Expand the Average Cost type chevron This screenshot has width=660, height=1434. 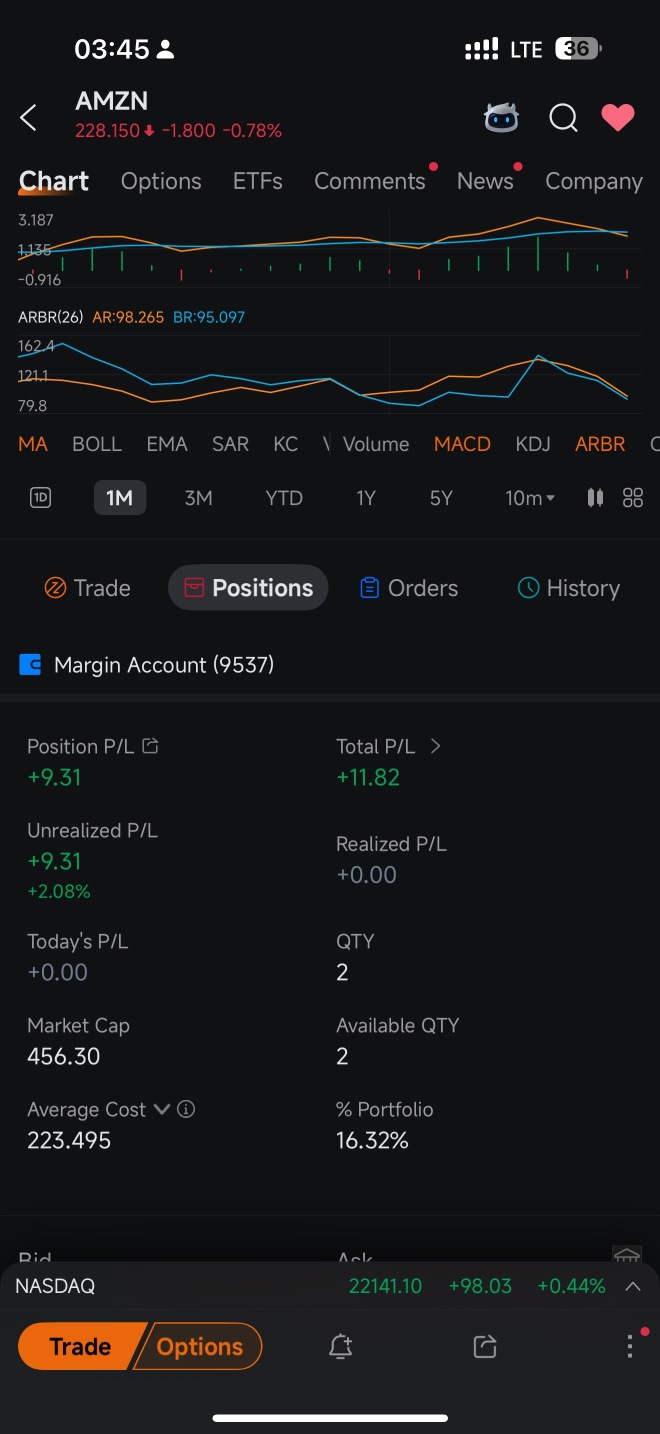tap(161, 1109)
